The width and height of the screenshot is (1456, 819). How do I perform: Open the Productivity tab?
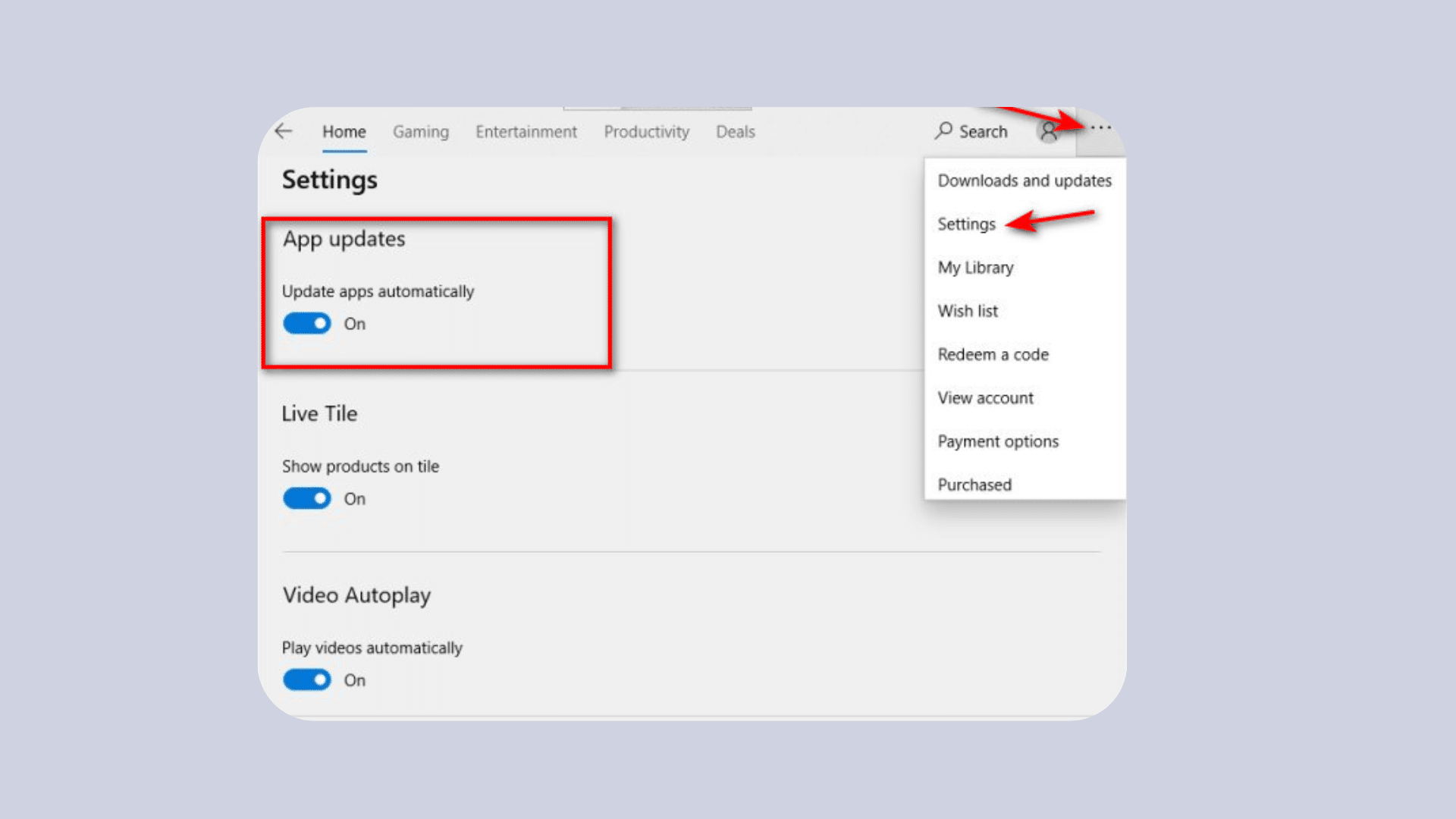click(x=647, y=131)
